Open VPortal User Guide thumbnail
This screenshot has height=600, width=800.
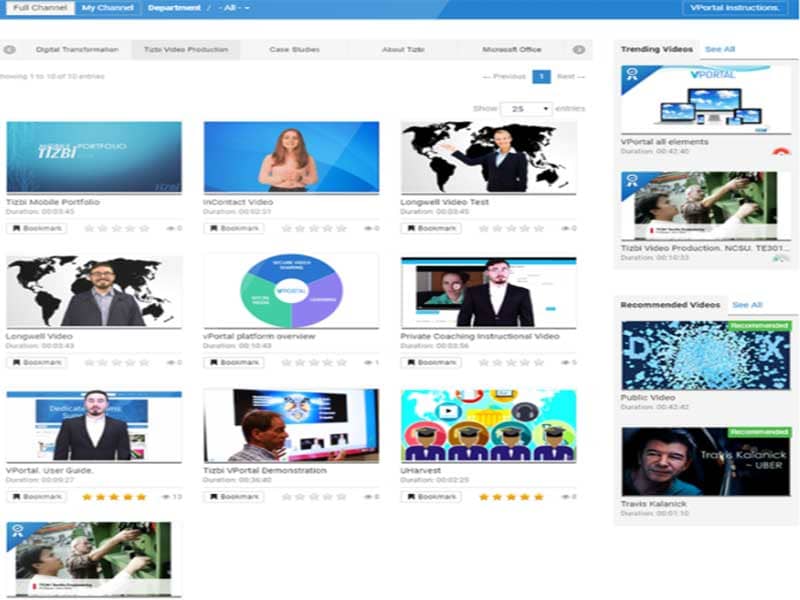point(94,426)
